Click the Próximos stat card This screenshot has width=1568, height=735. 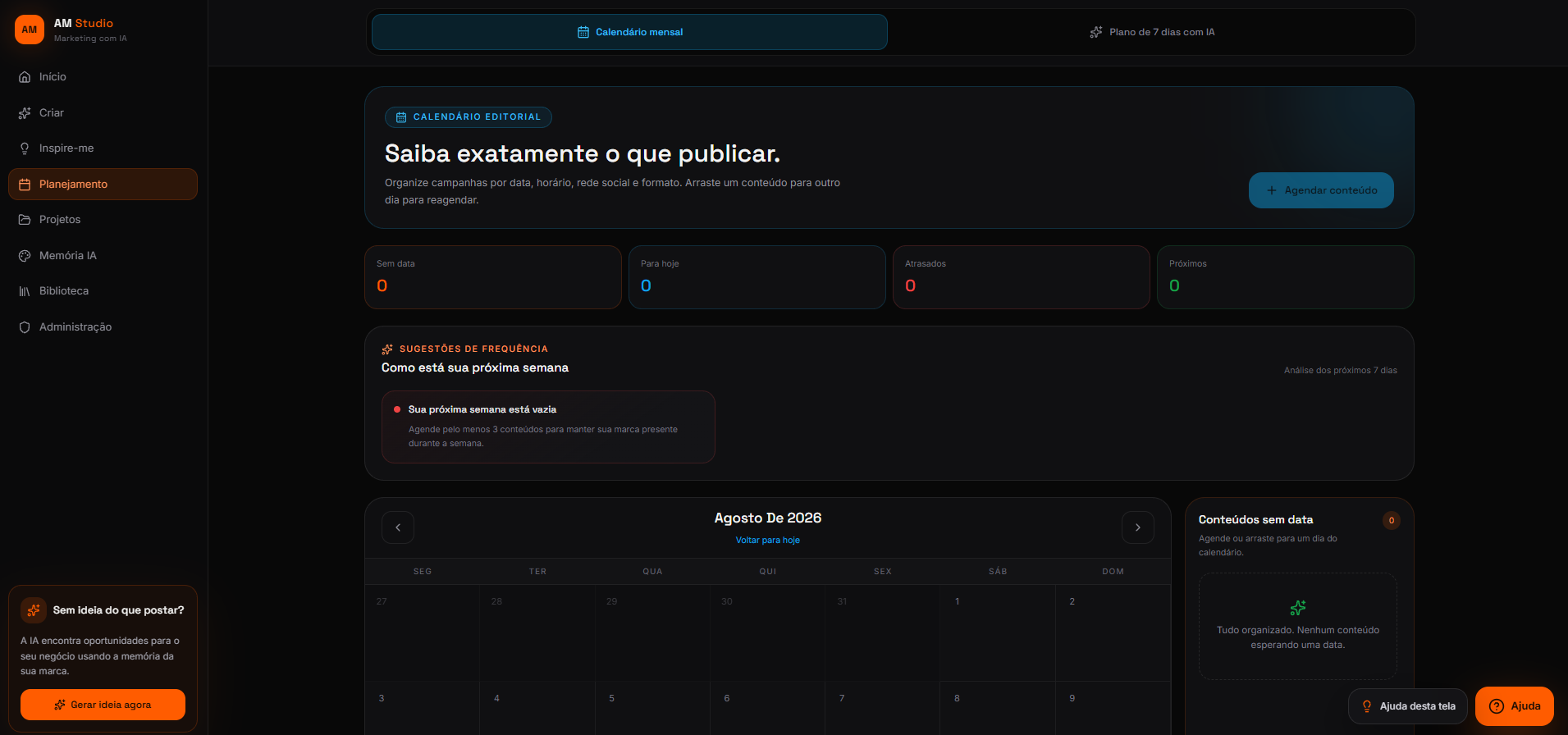click(x=1286, y=277)
